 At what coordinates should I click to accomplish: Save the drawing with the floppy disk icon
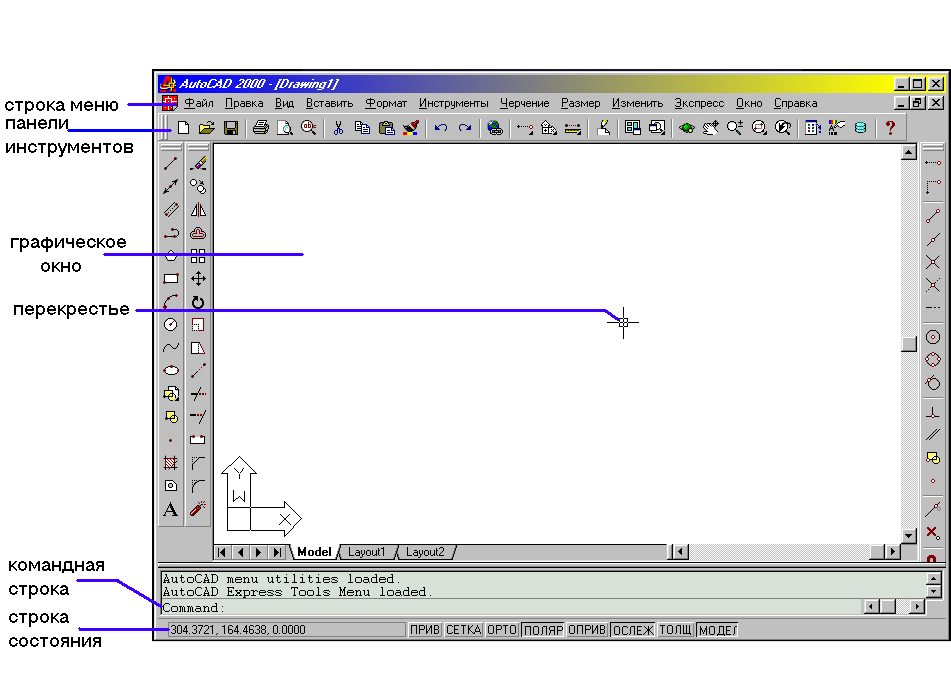point(231,128)
